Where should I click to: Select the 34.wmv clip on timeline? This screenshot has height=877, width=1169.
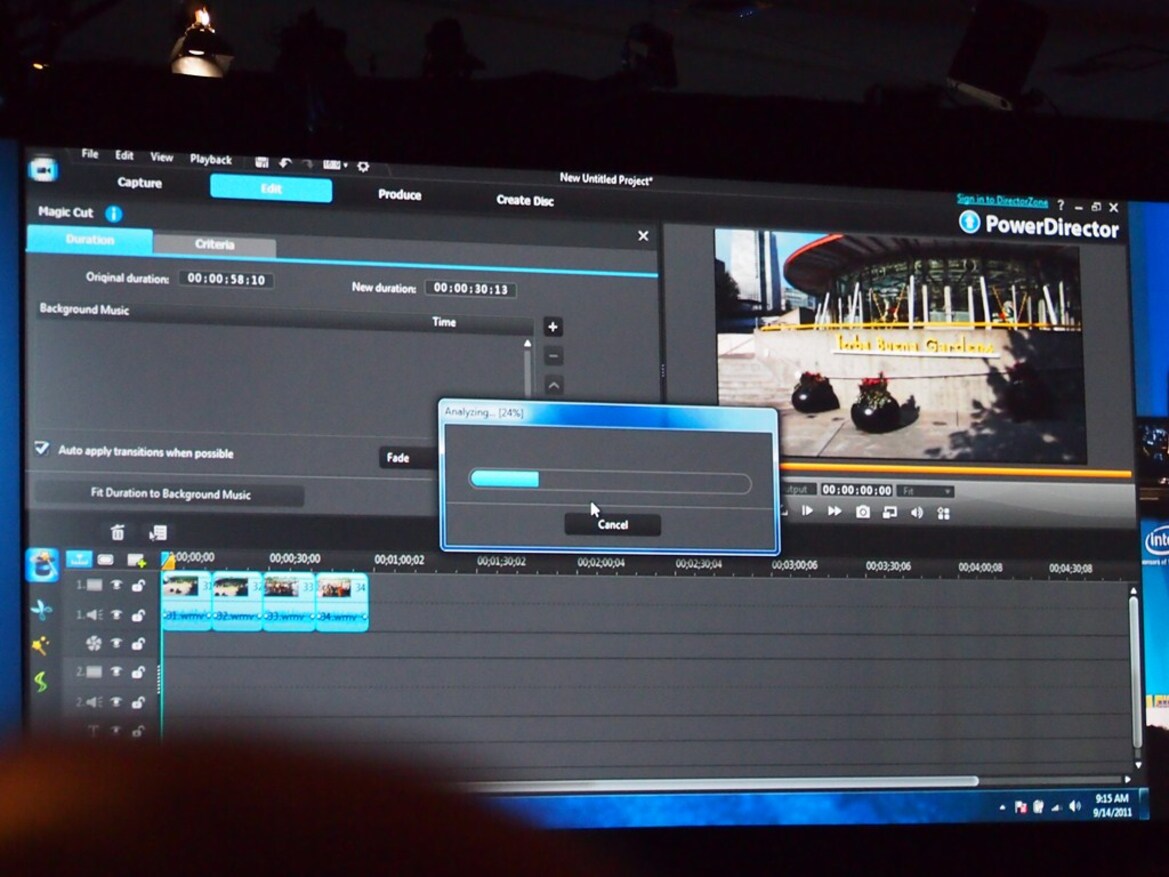pos(341,601)
